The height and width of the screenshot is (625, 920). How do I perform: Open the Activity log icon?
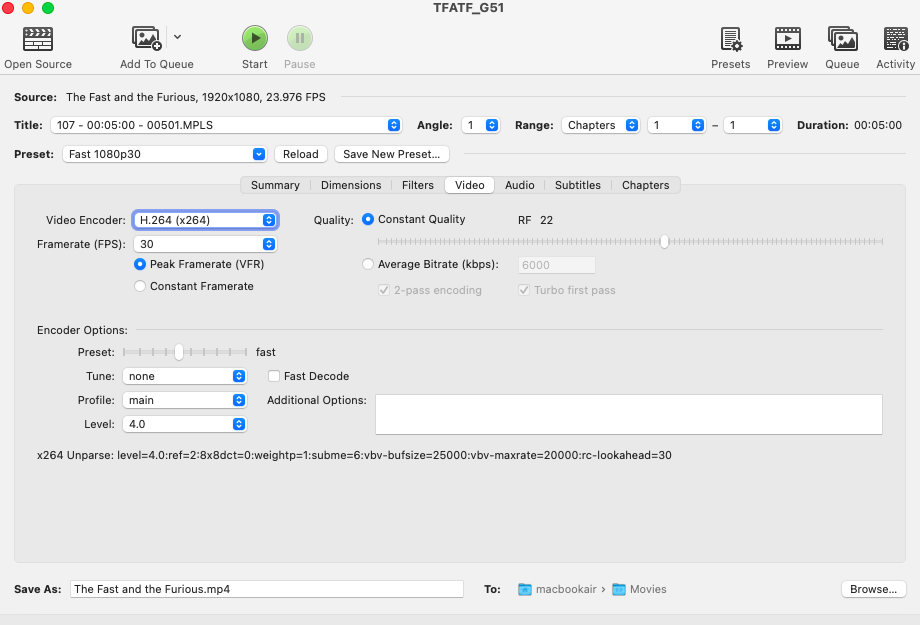(x=895, y=39)
